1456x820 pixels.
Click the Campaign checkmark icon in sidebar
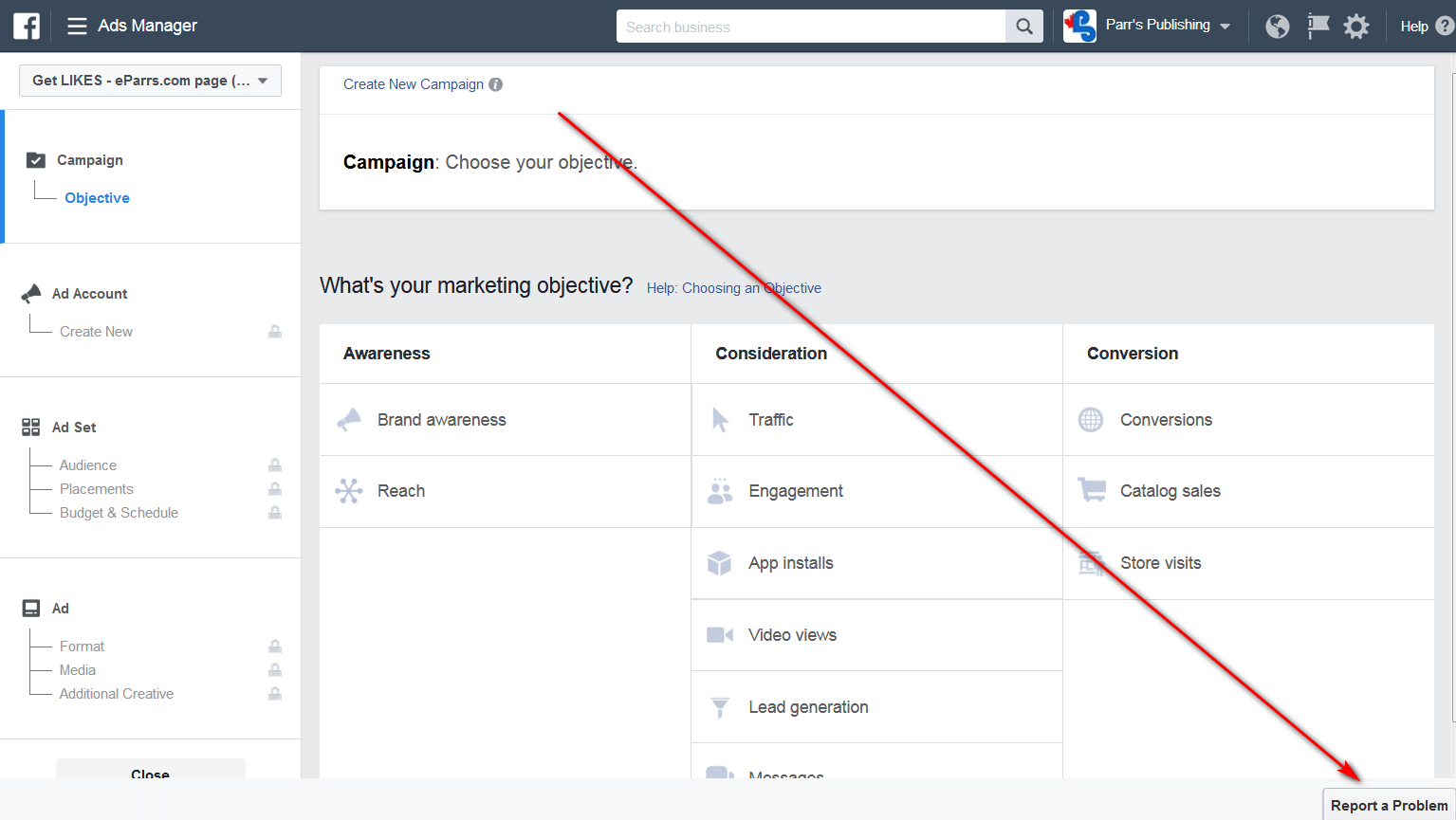click(36, 160)
